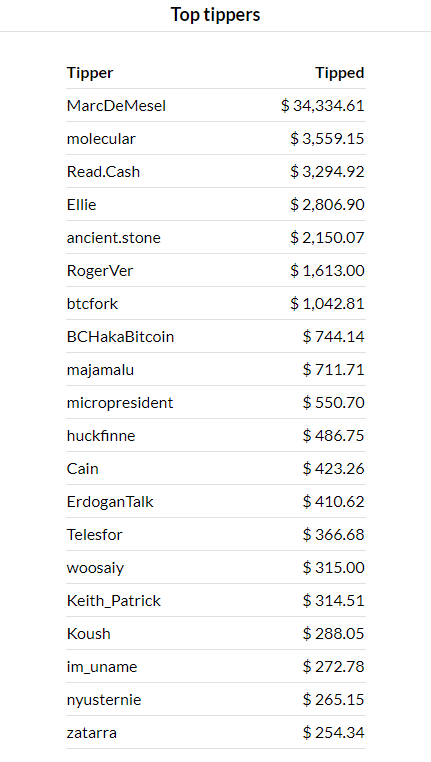Screen dimensions: 431x762
Task: Select the Cain tipper row
Action: pos(216,468)
